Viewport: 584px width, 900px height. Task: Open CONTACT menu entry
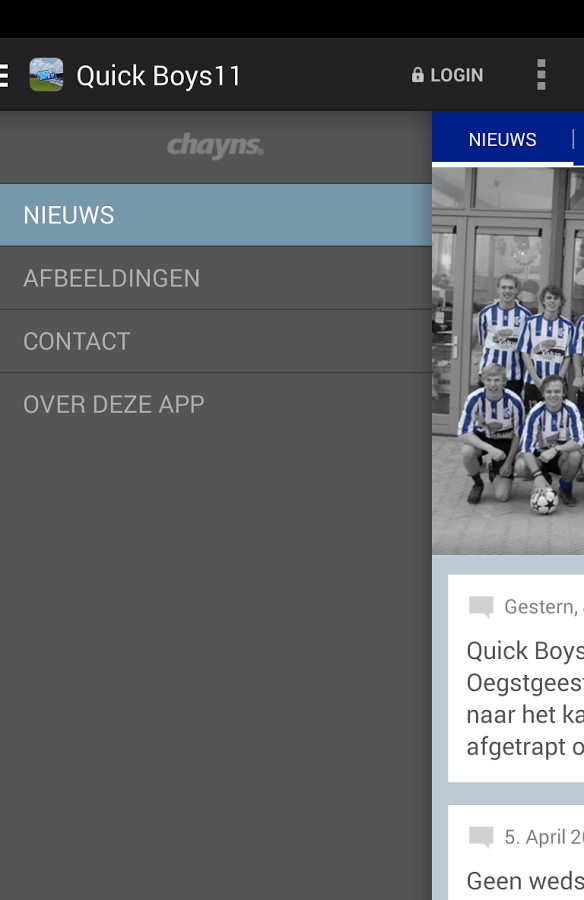pos(216,342)
